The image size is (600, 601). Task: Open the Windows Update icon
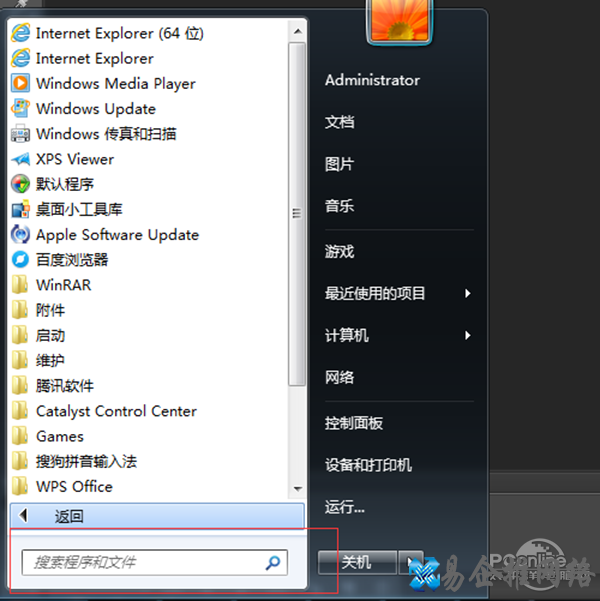click(20, 108)
